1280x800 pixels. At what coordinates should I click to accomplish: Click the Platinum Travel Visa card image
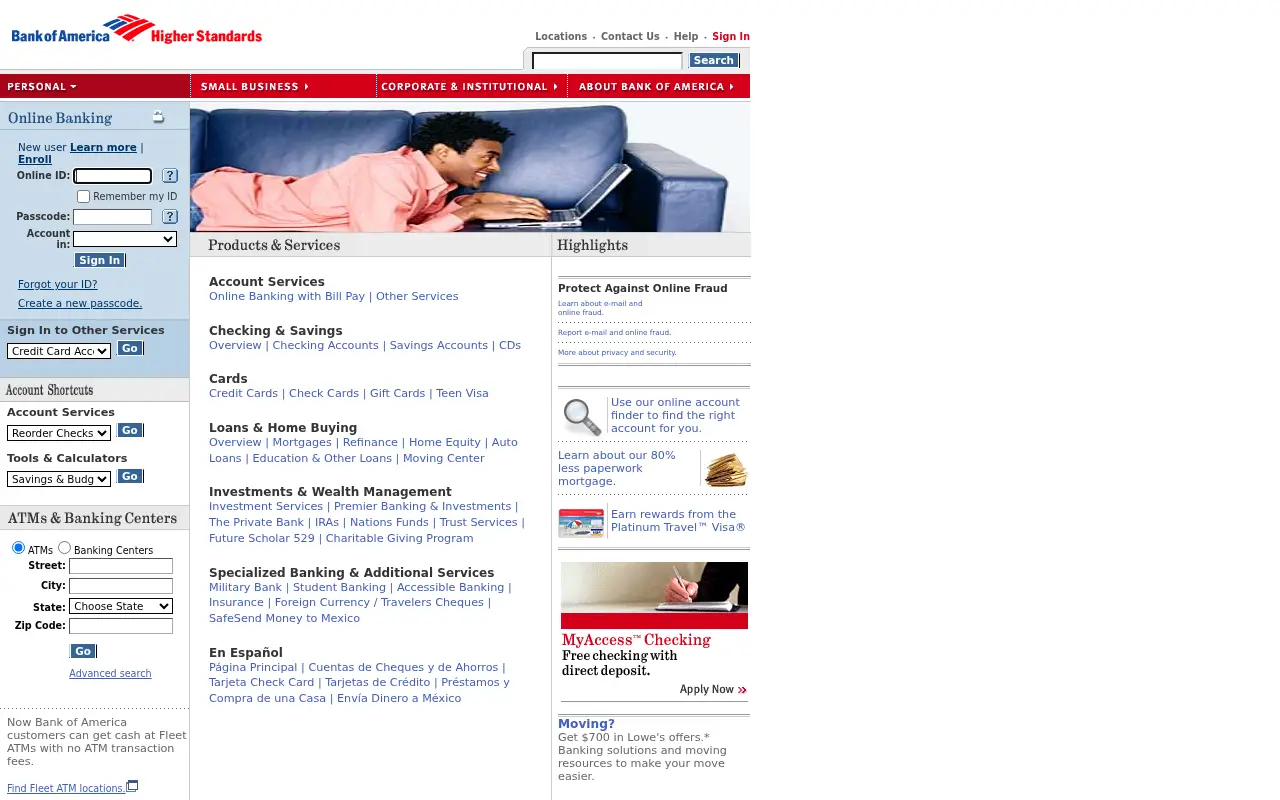tap(581, 523)
